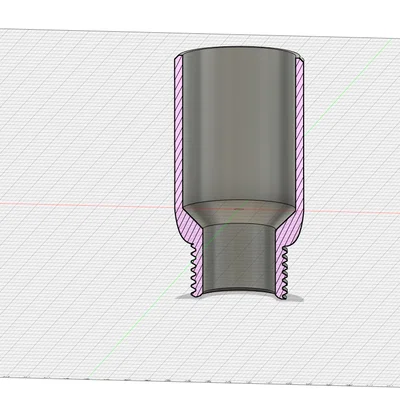Pick the large upper inner bore face
400x400 pixels.
coord(239,127)
